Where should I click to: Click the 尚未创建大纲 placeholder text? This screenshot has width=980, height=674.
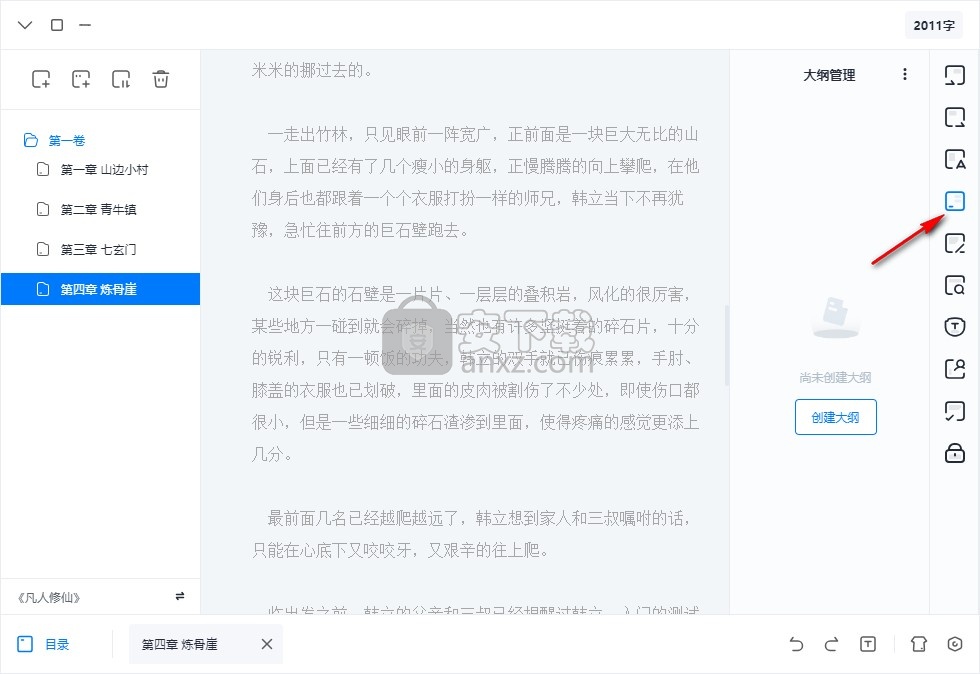tap(835, 377)
